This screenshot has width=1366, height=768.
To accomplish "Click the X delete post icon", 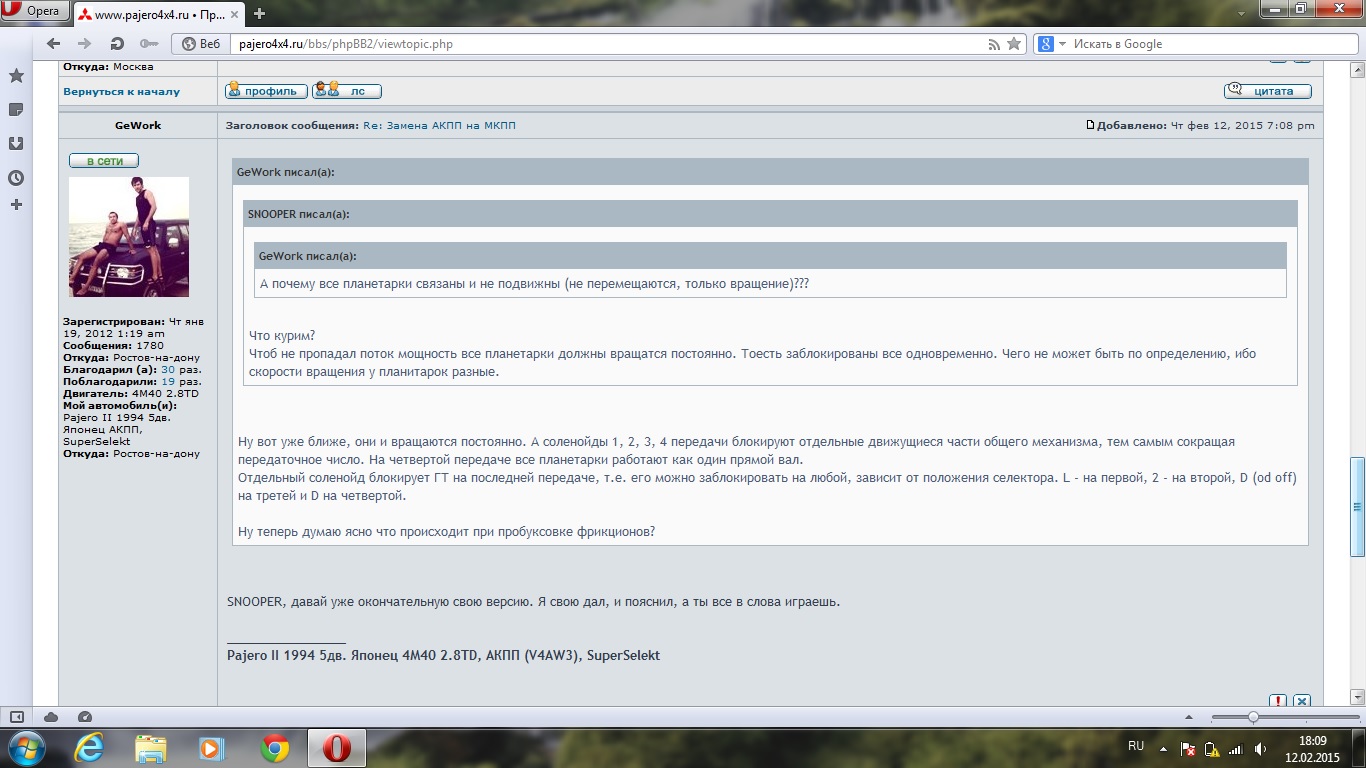I will pos(1302,701).
